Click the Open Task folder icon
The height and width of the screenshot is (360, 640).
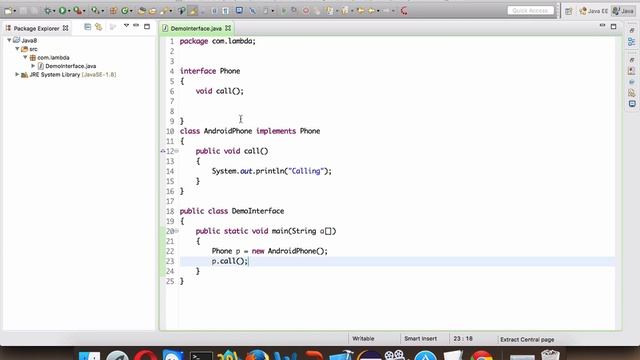(152, 11)
